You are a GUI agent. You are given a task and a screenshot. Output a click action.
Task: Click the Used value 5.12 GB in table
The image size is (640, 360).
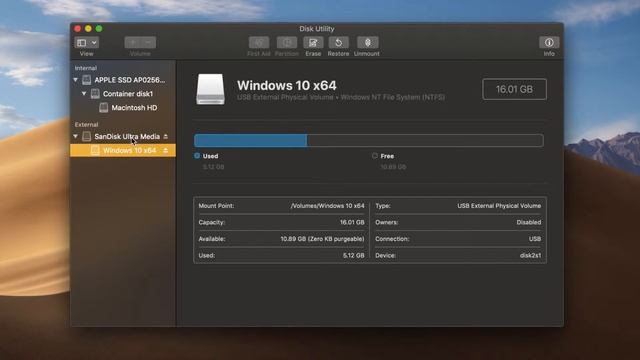pos(353,255)
